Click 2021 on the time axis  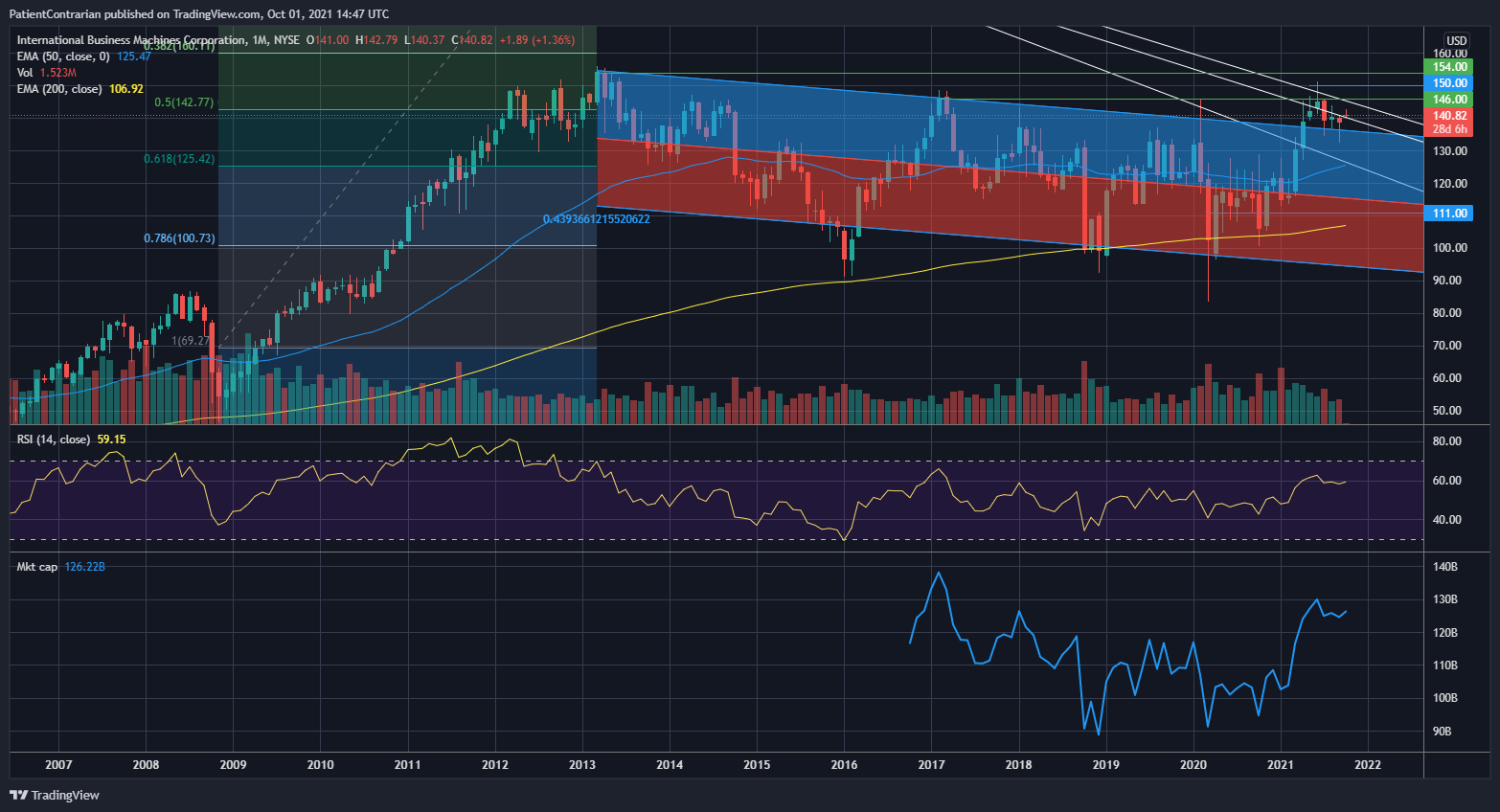1281,764
